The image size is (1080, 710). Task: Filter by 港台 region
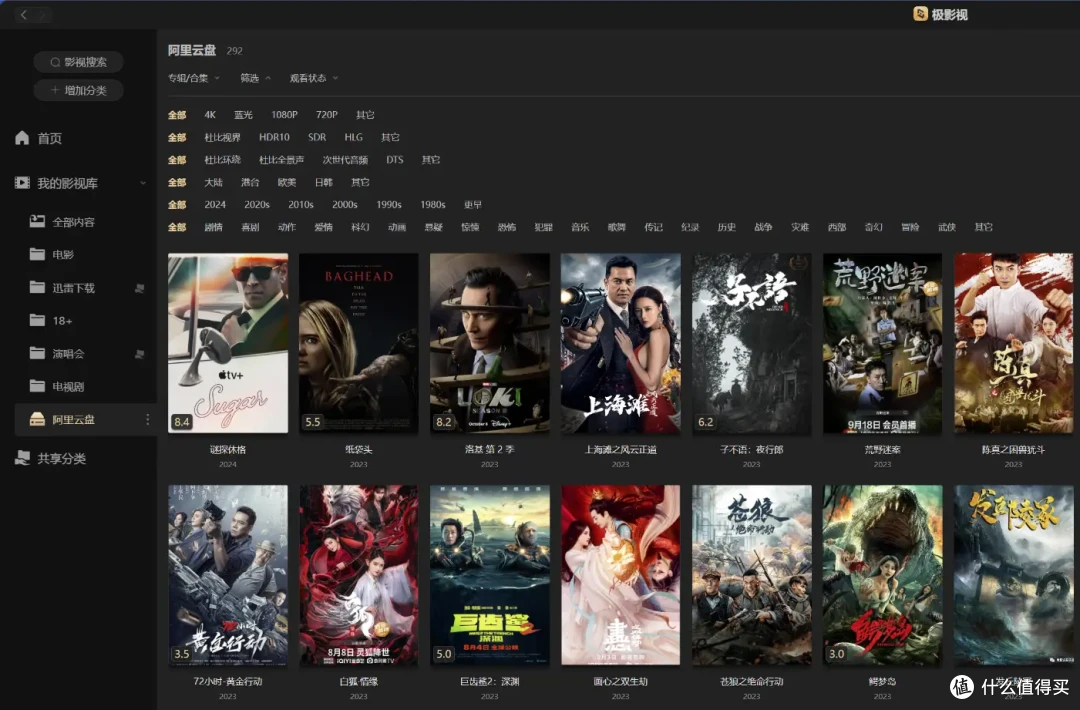pos(250,182)
